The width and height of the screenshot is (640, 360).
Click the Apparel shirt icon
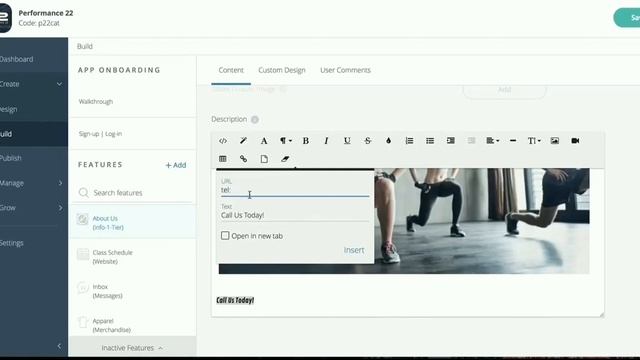[x=83, y=322]
